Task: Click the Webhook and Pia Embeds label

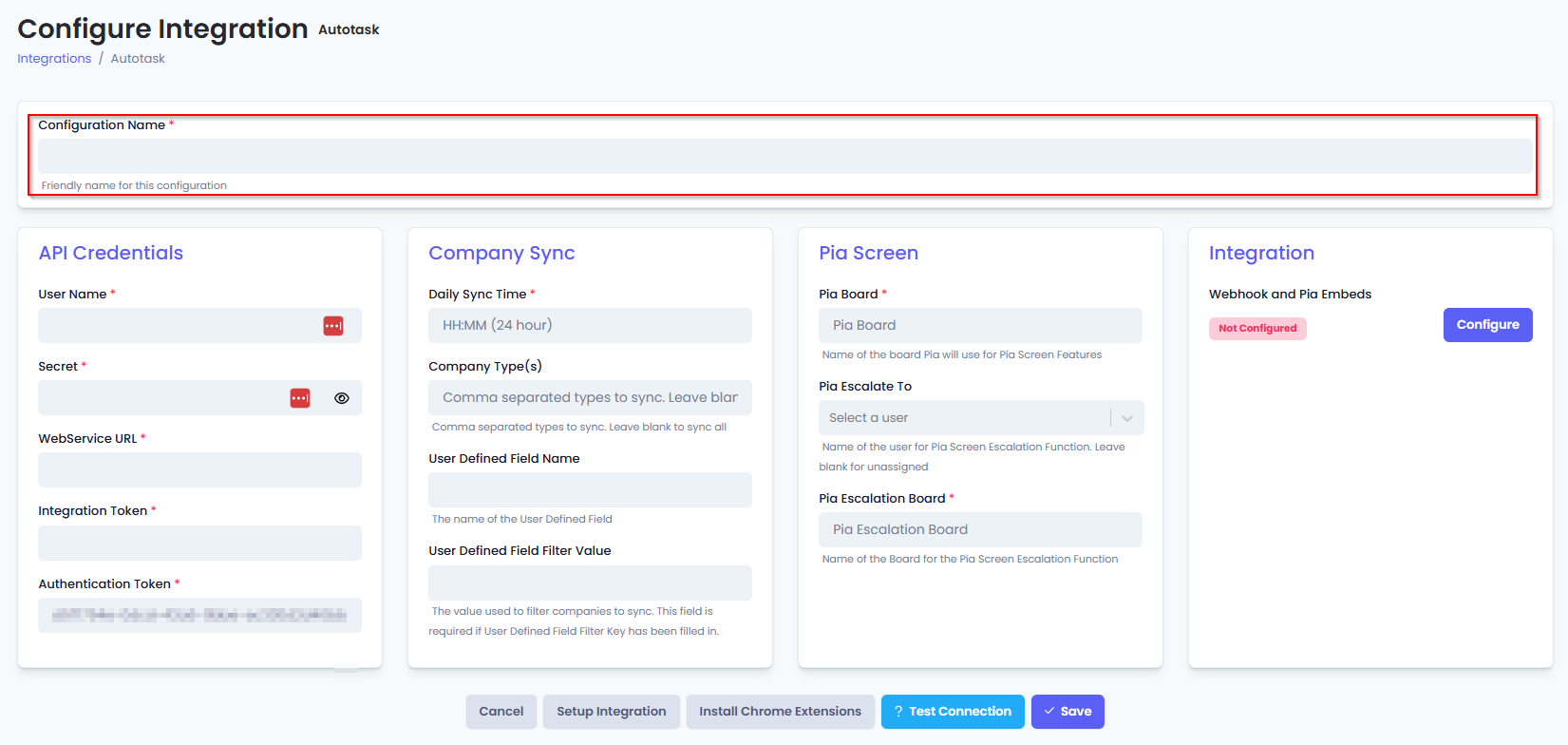Action: click(x=1290, y=295)
